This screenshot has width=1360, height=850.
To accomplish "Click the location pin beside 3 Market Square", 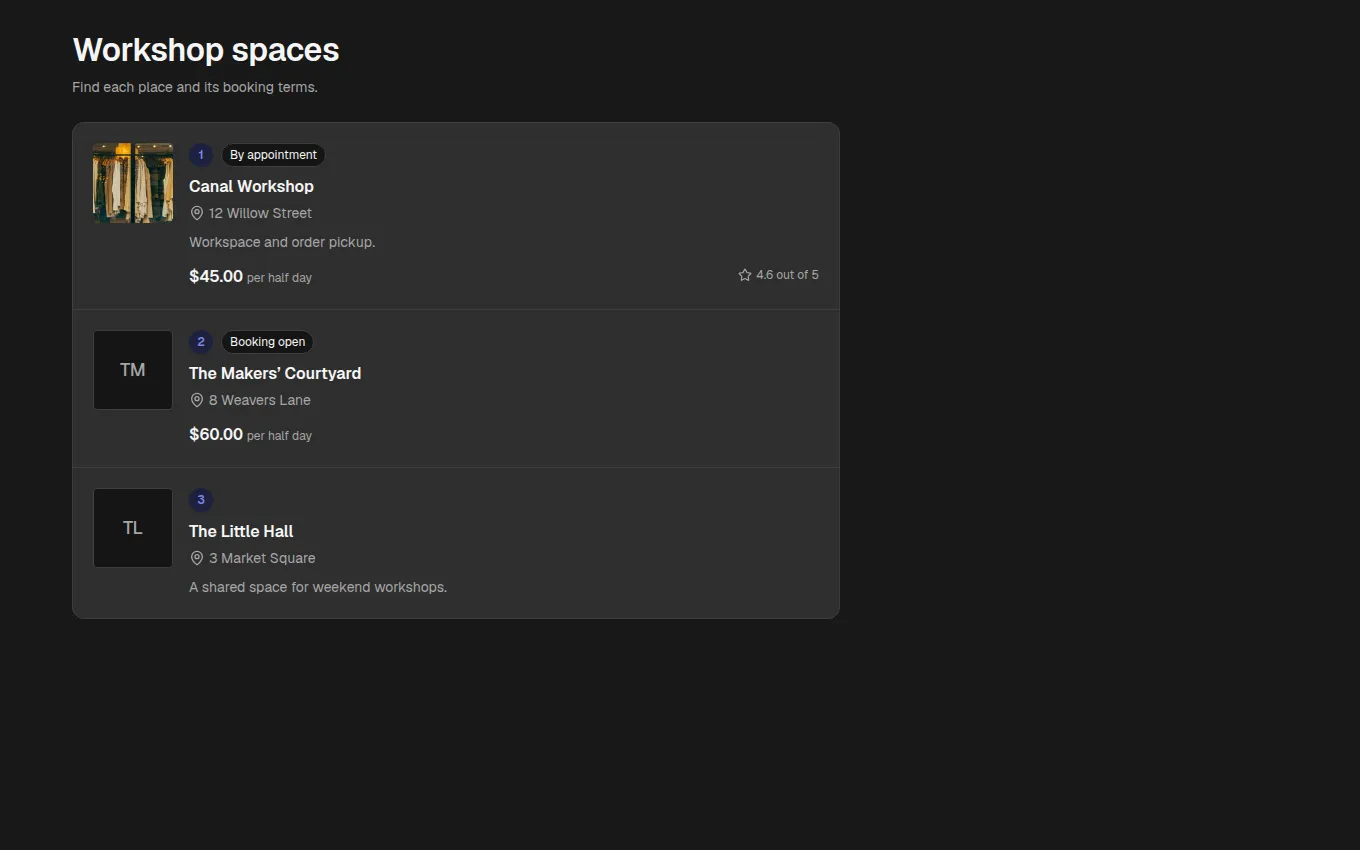I will tap(197, 558).
